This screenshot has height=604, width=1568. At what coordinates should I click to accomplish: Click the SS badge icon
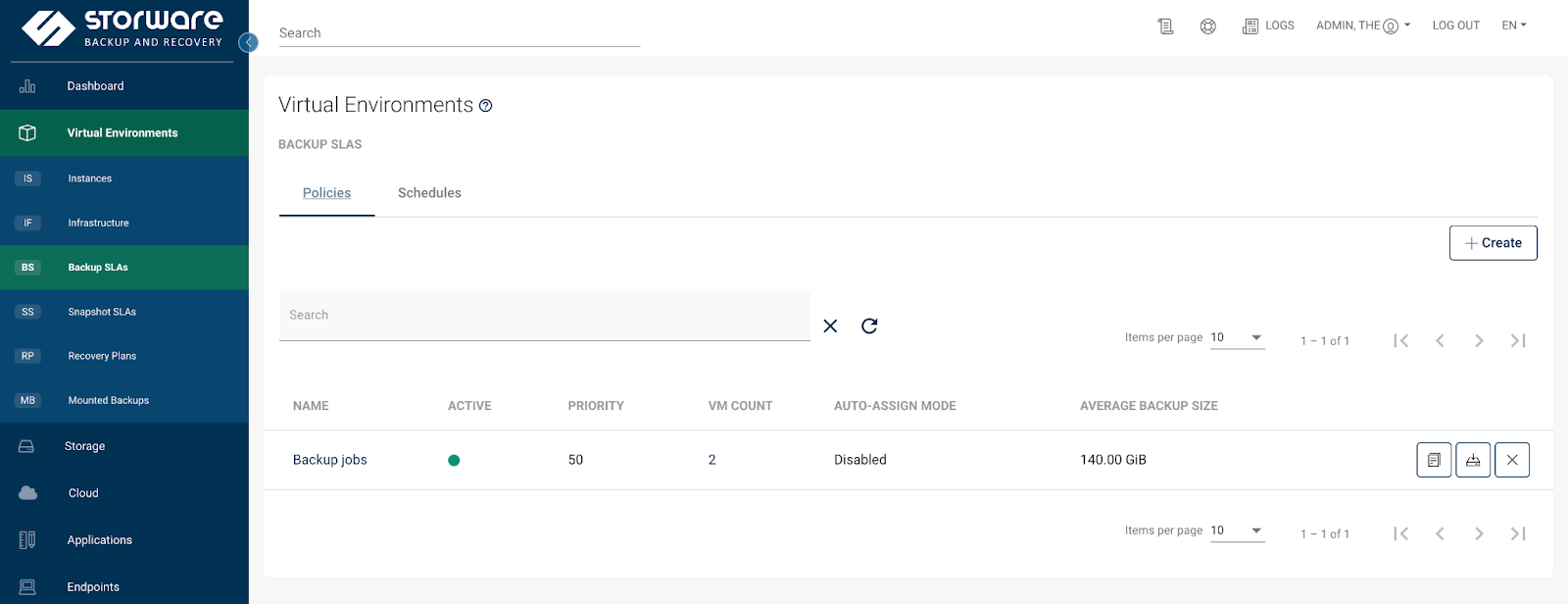tap(27, 312)
